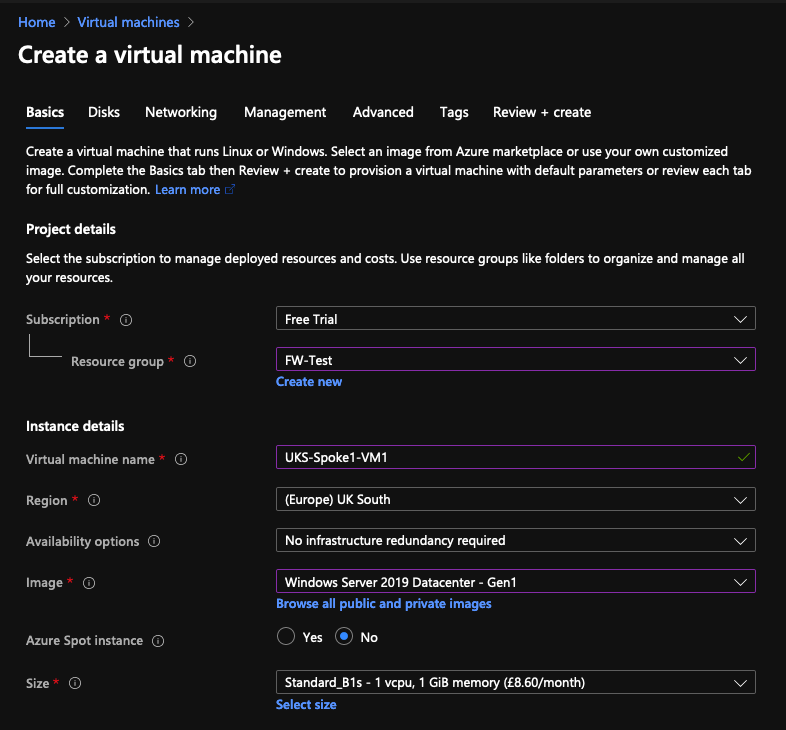Open the Subscription dropdown showing Free Trial
This screenshot has width=786, height=730.
pyautogui.click(x=515, y=318)
